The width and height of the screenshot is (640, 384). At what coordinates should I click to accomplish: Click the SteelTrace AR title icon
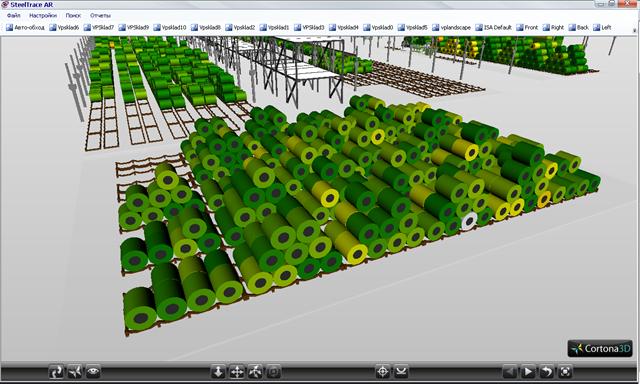tap(4, 4)
